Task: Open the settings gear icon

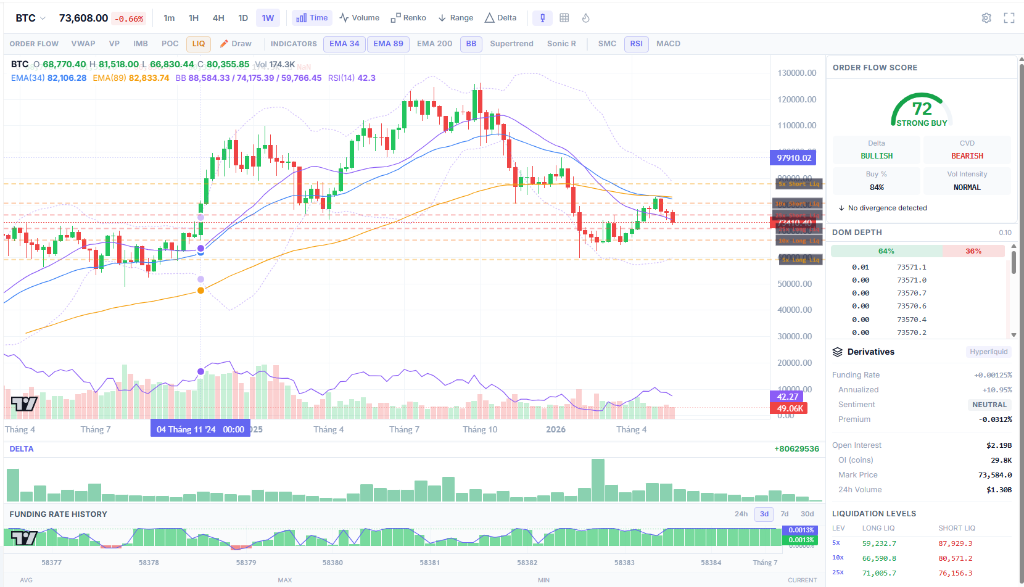Action: click(x=986, y=18)
